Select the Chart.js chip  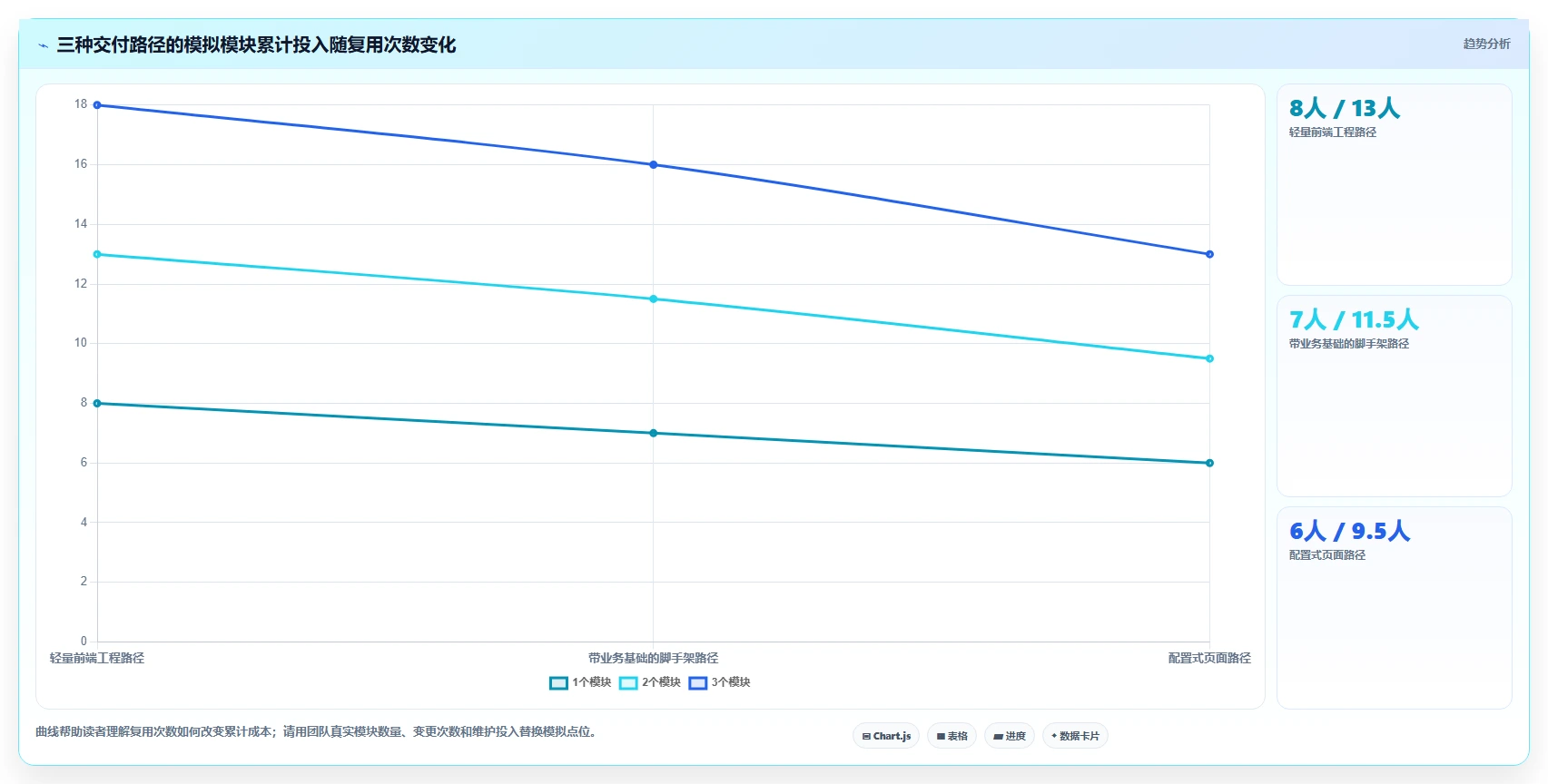point(886,736)
